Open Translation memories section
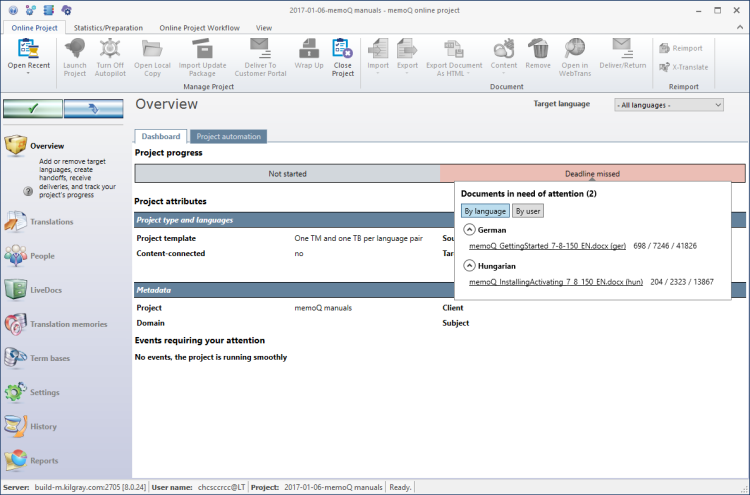The width and height of the screenshot is (750, 495). point(69,324)
